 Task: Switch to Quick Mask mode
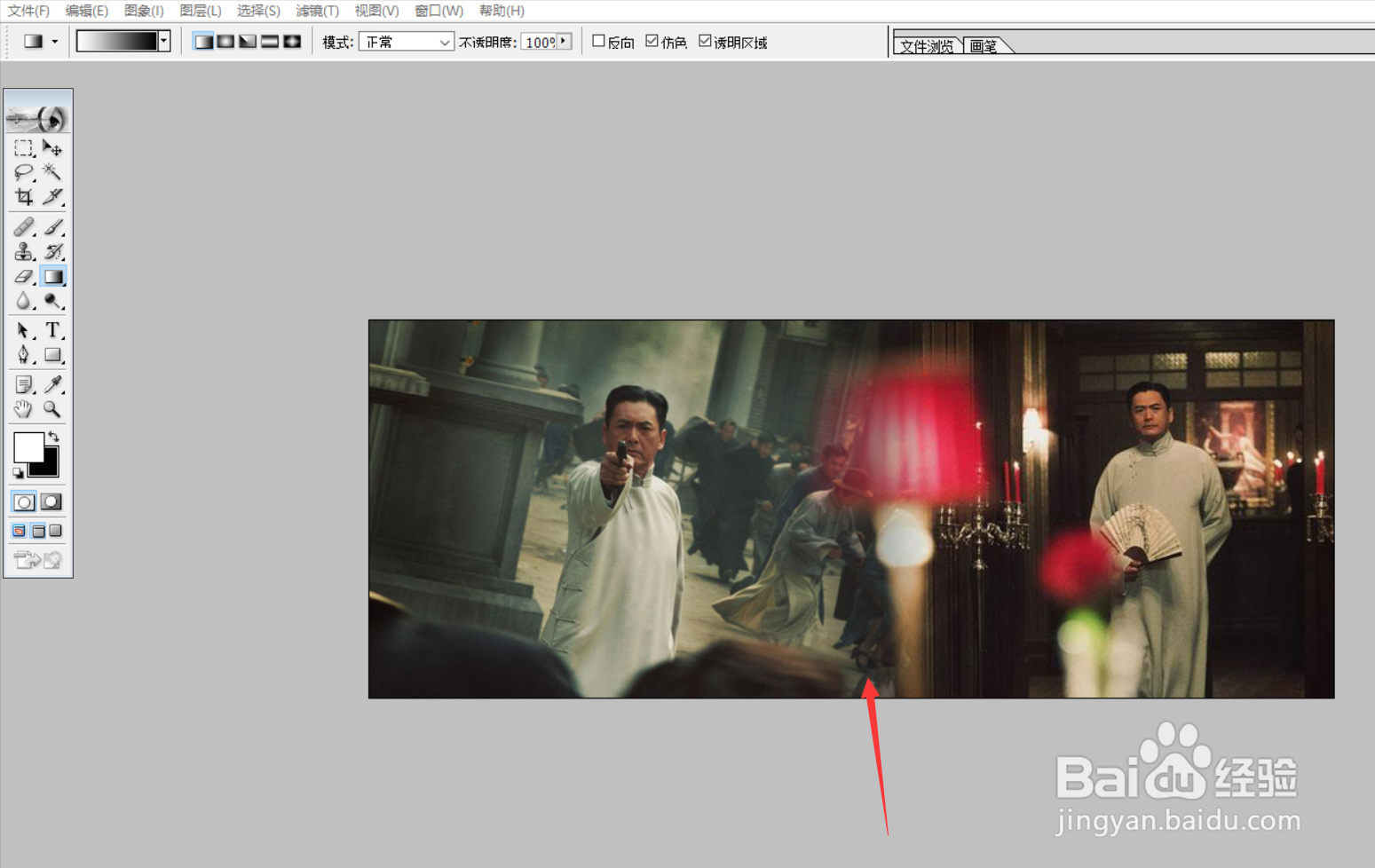point(51,502)
